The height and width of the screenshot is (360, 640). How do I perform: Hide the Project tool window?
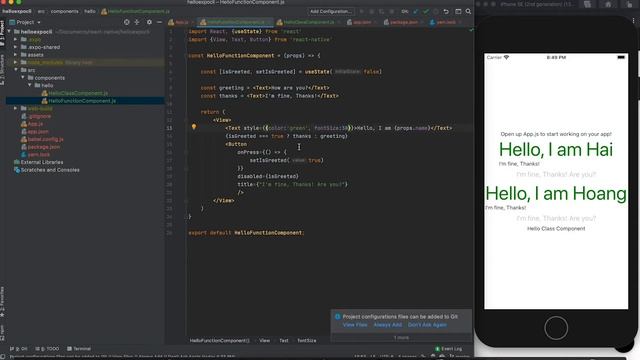point(159,22)
